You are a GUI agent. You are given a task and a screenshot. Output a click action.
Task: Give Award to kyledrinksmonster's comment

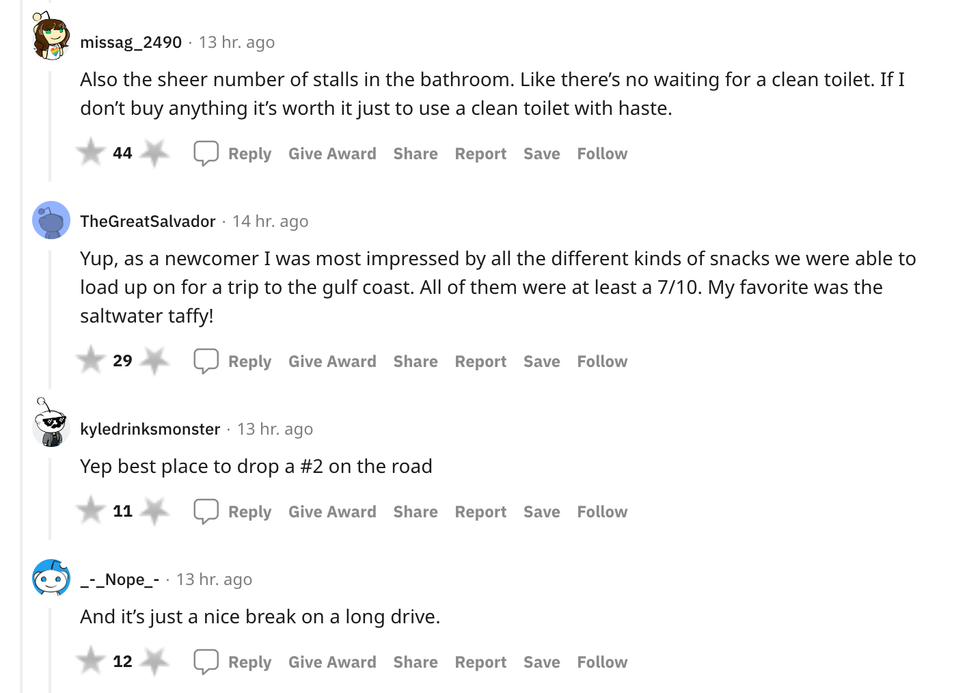332,511
